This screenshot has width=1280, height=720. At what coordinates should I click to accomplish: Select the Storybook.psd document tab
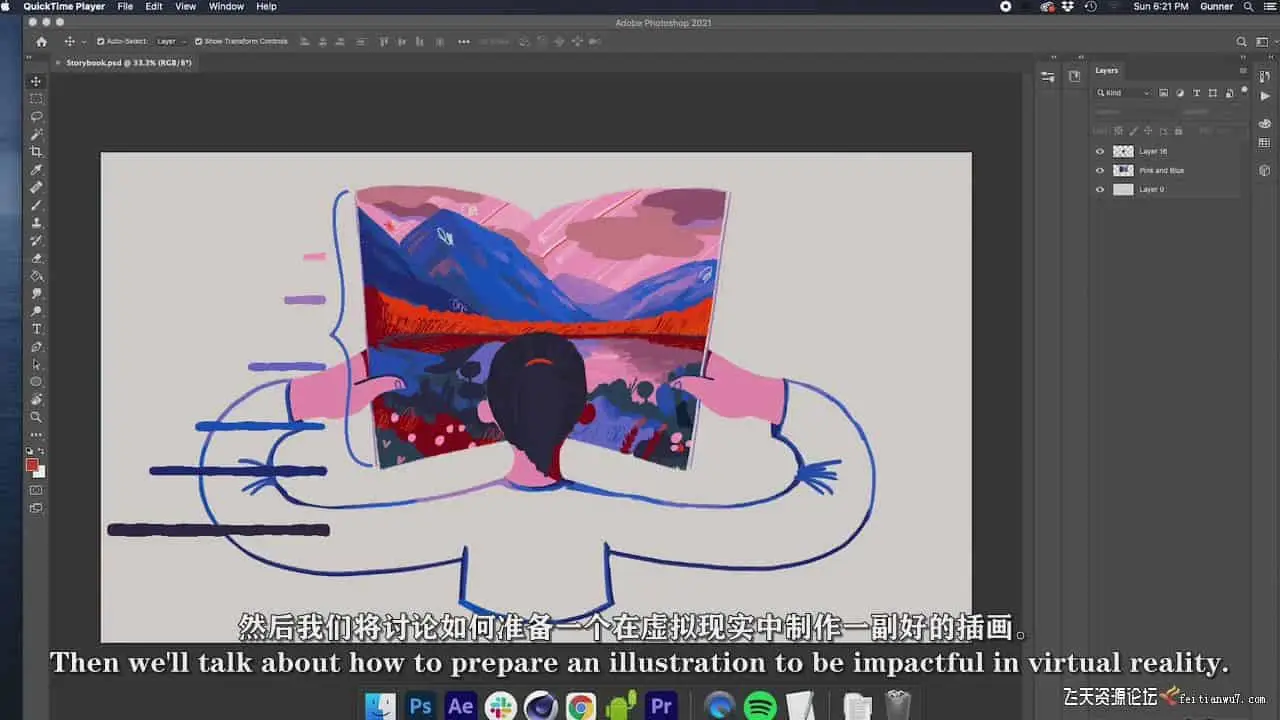pyautogui.click(x=128, y=63)
